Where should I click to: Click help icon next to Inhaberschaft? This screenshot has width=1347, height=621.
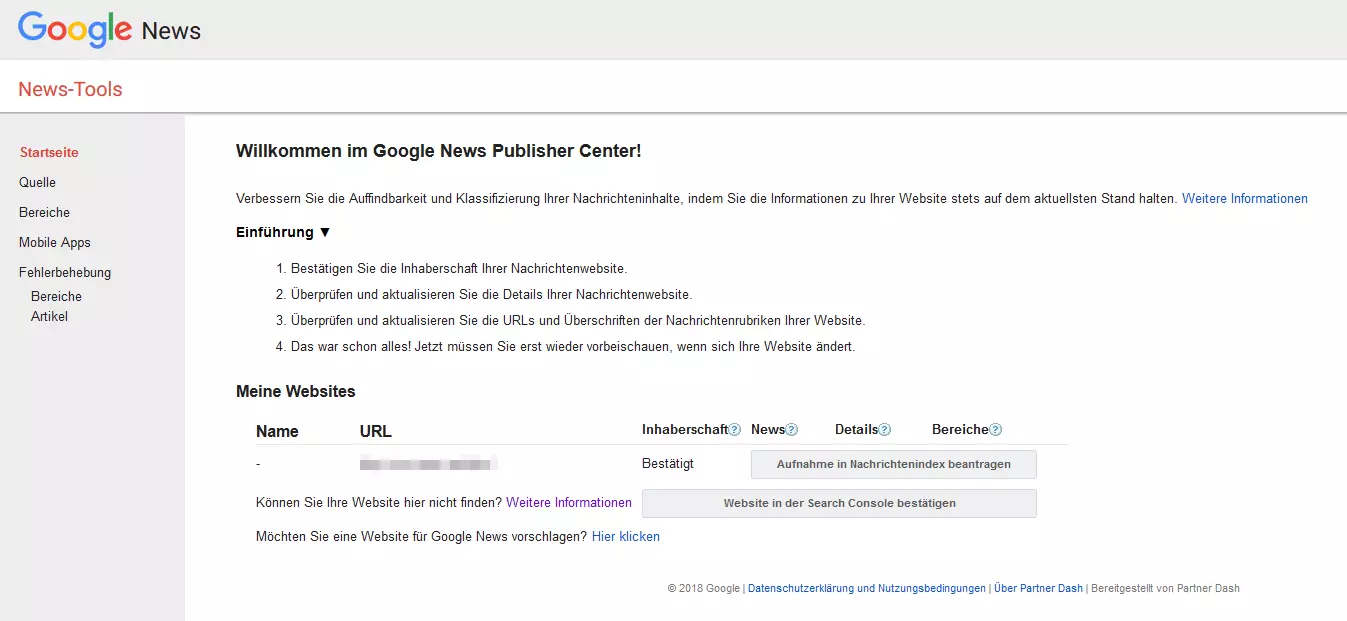pyautogui.click(x=735, y=430)
